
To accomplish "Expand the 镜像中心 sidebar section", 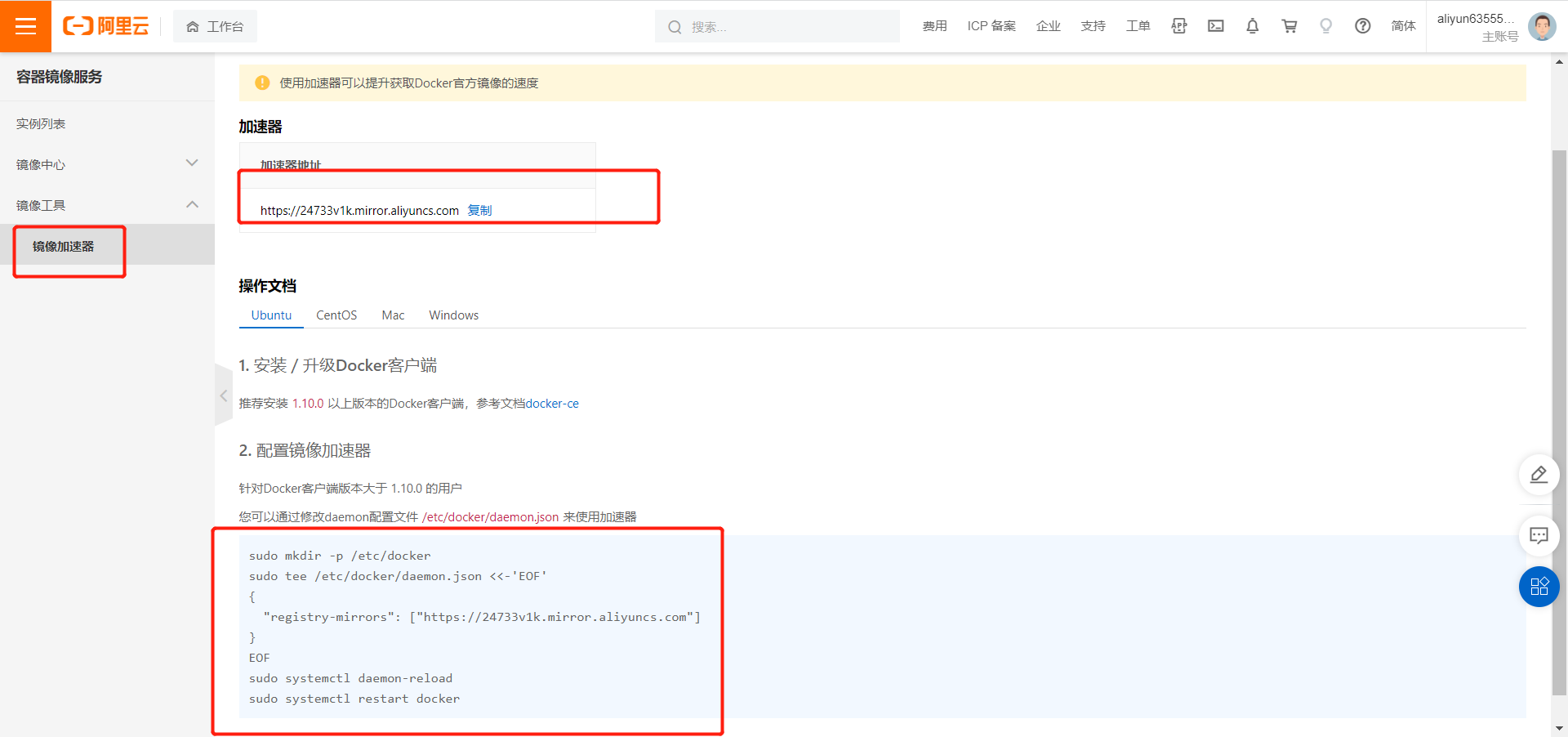I will [107, 164].
